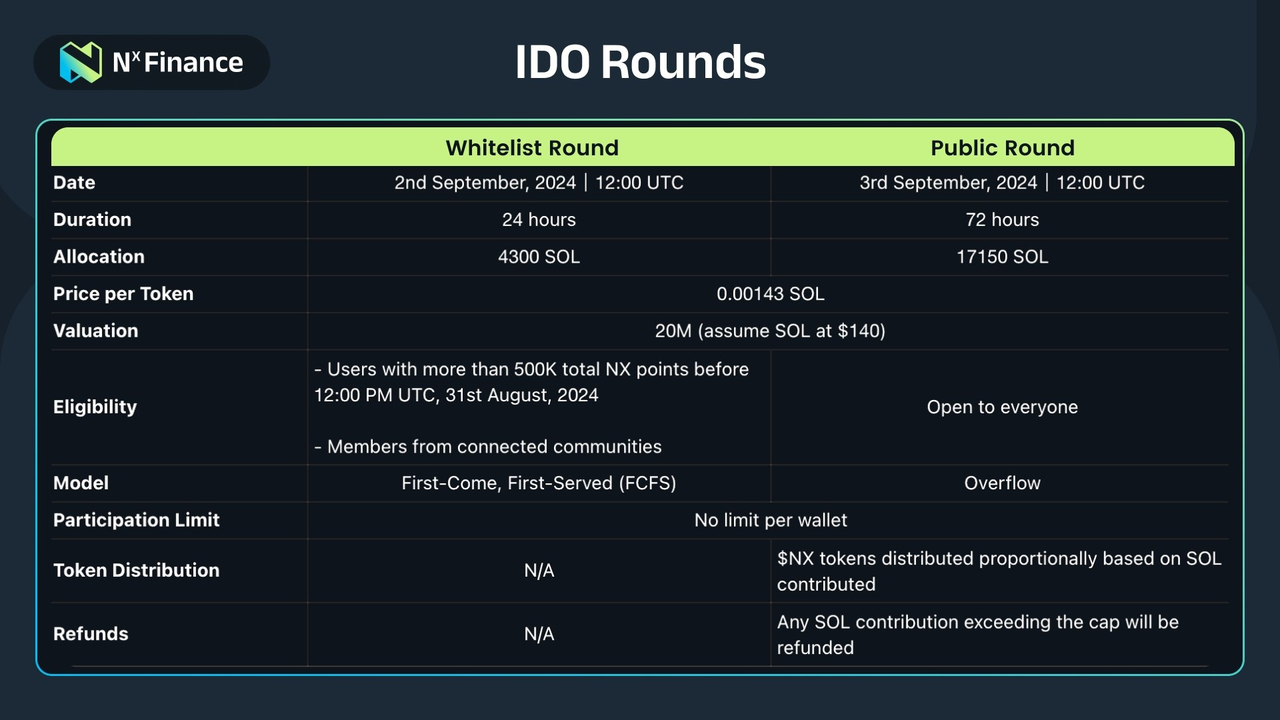Click the 0.00143 SOL price value
The height and width of the screenshot is (720, 1280).
(x=770, y=294)
